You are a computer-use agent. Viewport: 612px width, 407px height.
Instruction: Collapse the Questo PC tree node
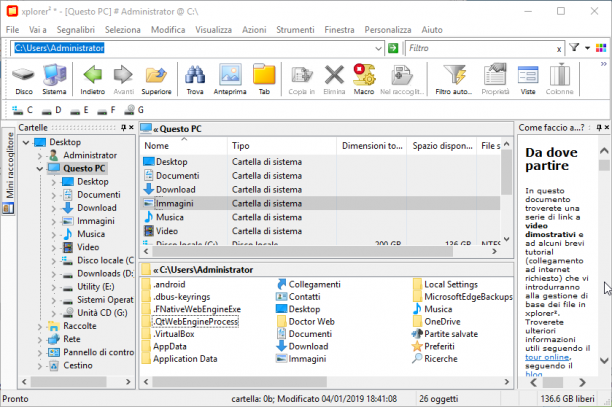click(x=40, y=169)
